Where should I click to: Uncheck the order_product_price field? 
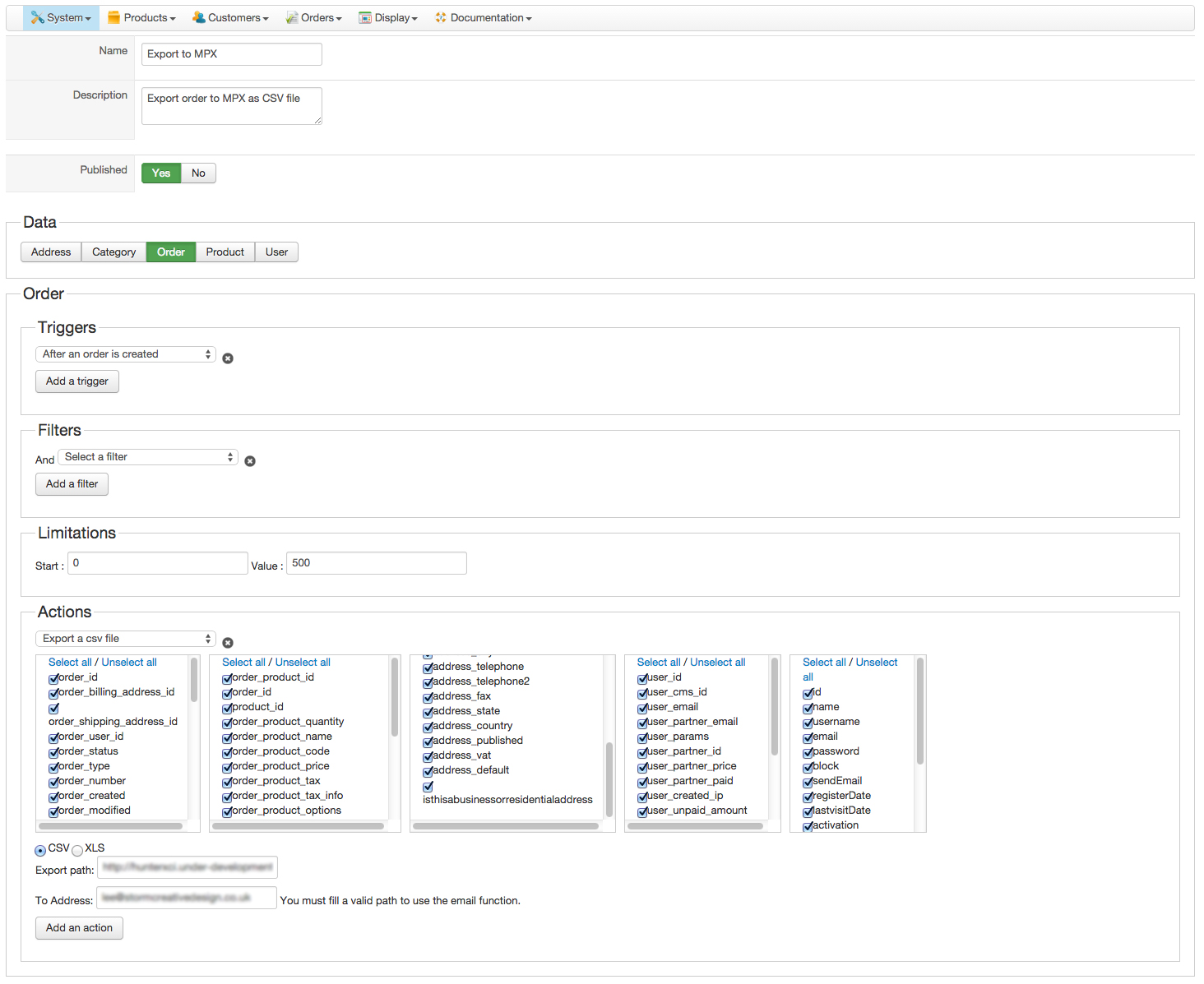tap(228, 768)
